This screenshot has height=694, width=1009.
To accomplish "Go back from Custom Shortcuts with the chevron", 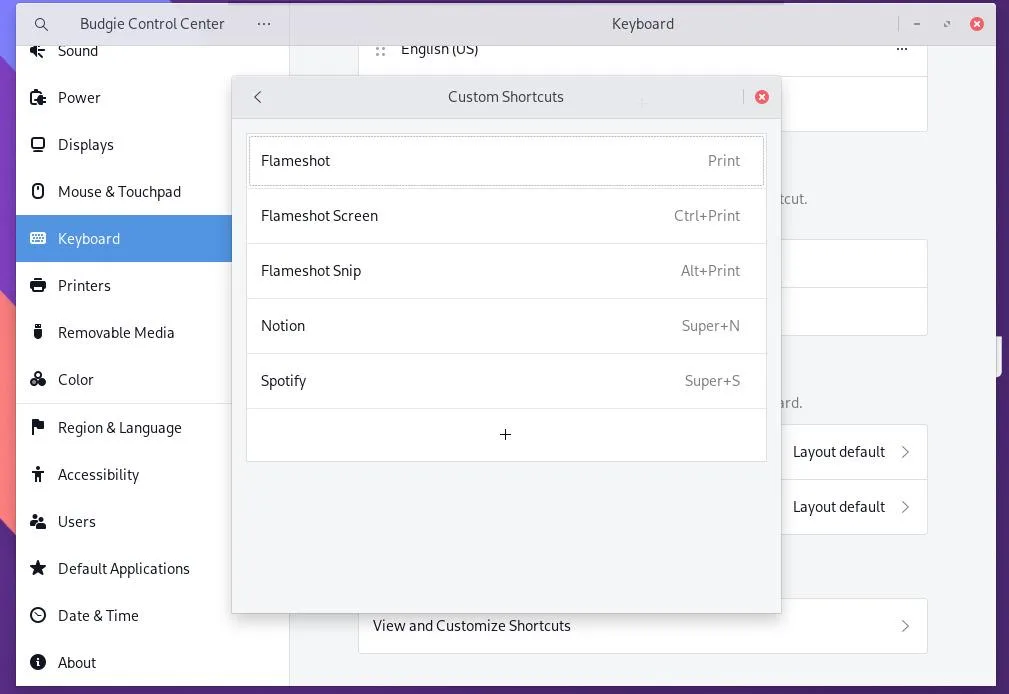I will coord(258,96).
